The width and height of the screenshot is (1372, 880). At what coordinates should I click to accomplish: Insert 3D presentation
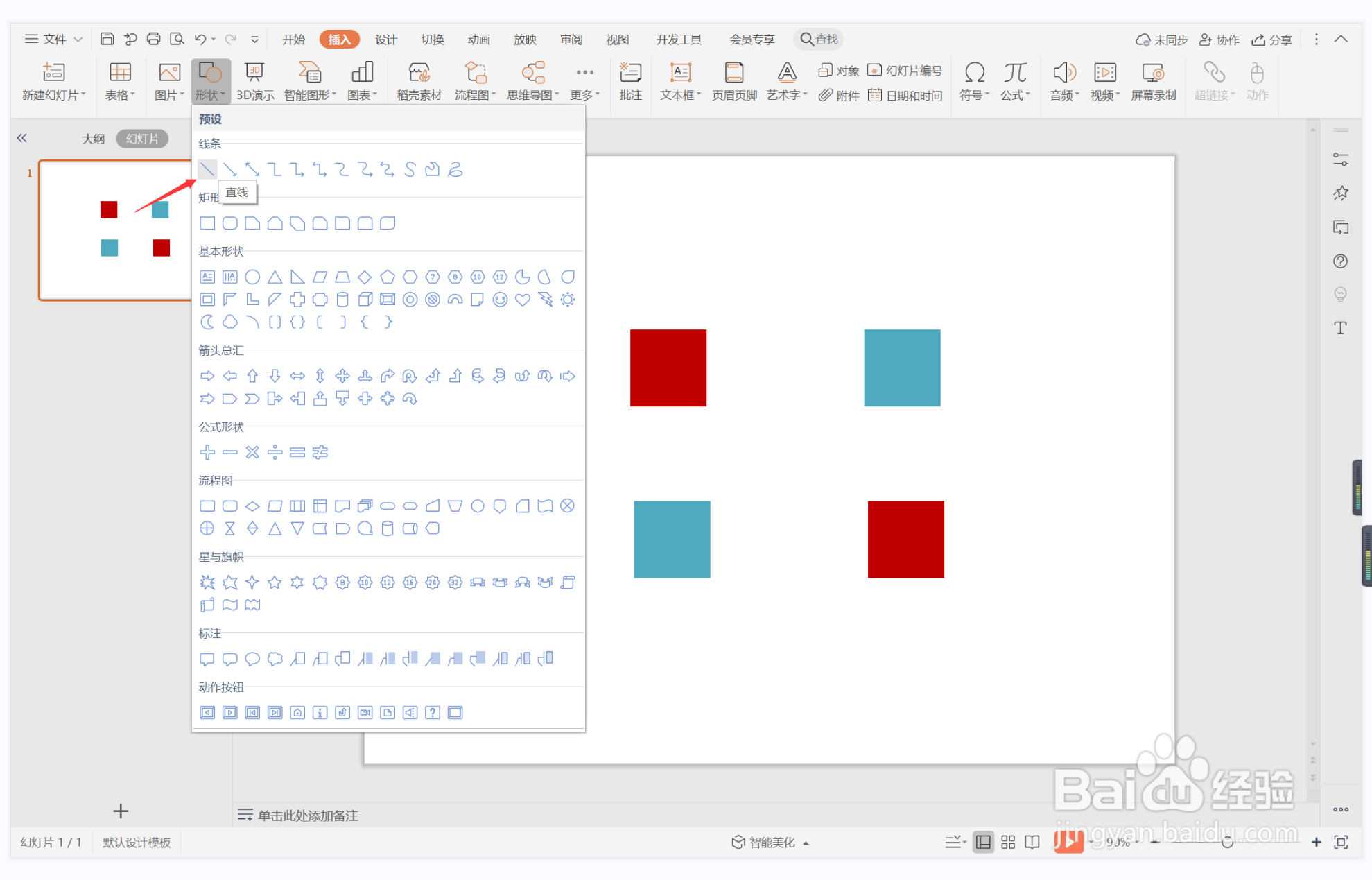click(x=255, y=82)
